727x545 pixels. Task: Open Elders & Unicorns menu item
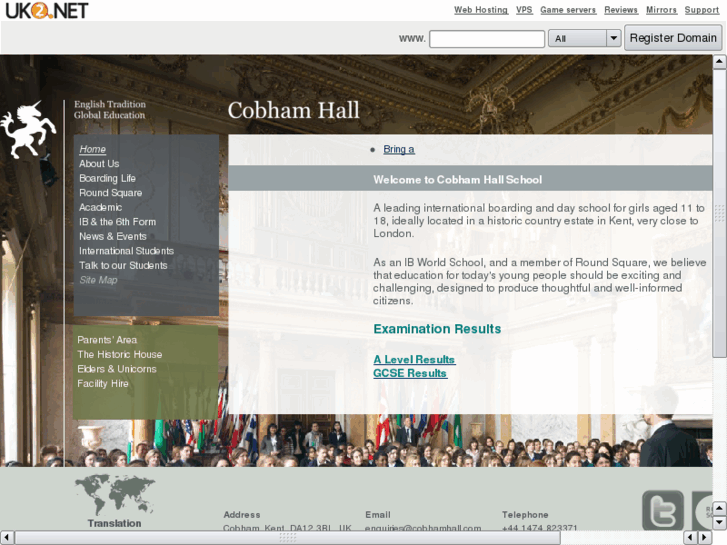tap(117, 369)
